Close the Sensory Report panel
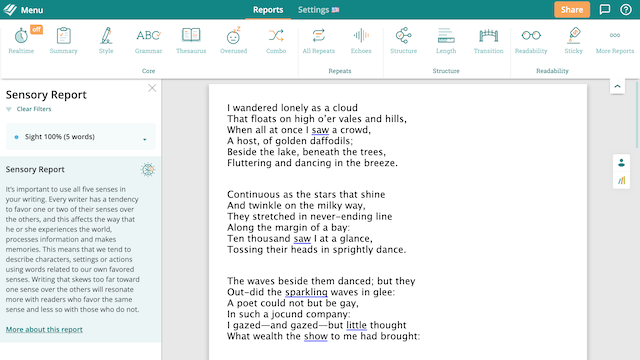Viewport: 640px width, 360px height. (152, 88)
